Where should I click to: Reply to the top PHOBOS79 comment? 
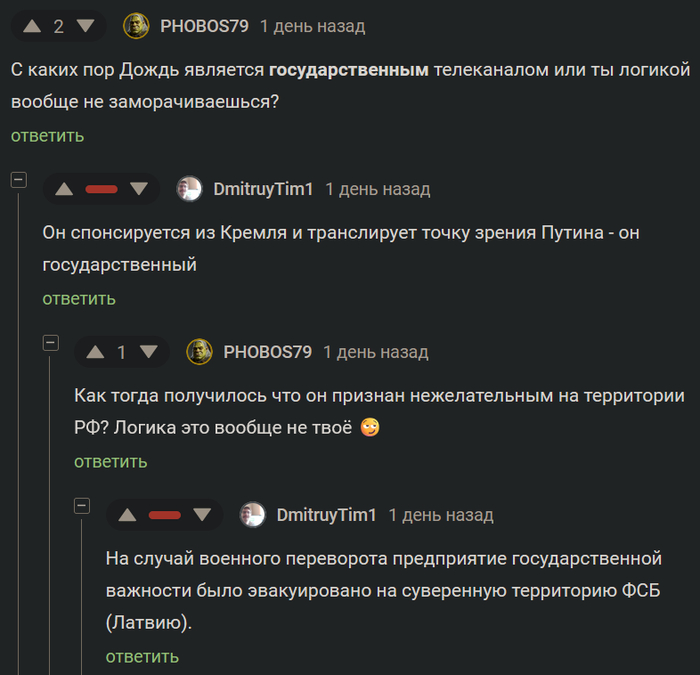pos(47,136)
